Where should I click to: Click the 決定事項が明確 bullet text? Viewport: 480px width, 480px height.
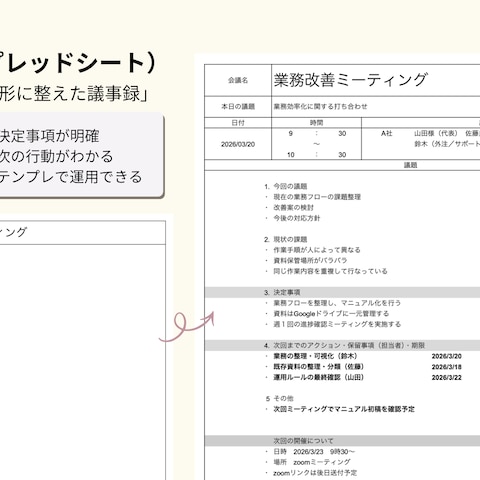49,136
